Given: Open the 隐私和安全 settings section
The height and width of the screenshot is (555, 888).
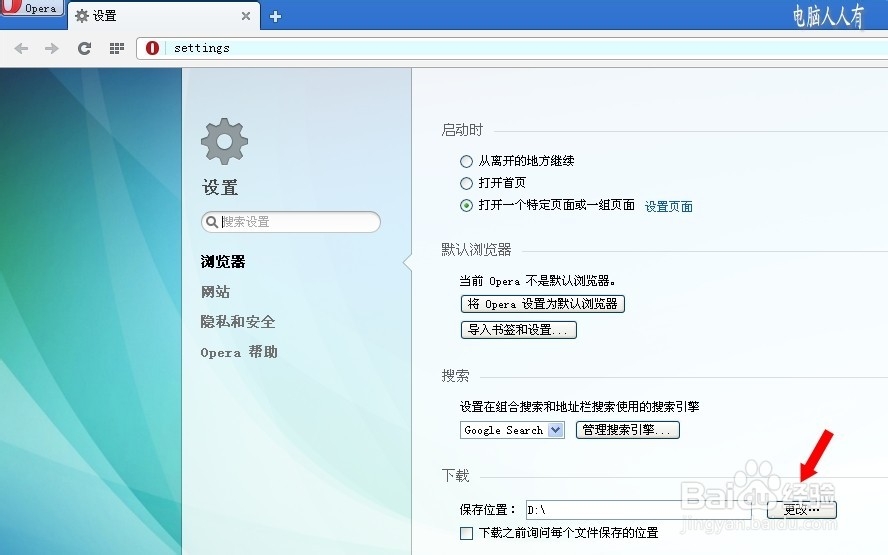Looking at the screenshot, I should [238, 322].
